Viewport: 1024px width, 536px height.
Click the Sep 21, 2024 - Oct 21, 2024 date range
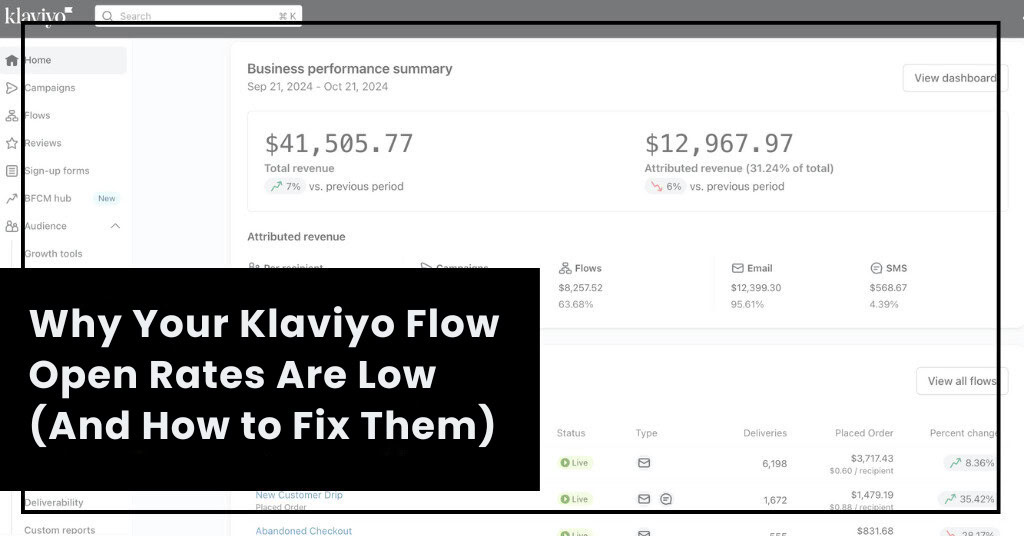317,87
